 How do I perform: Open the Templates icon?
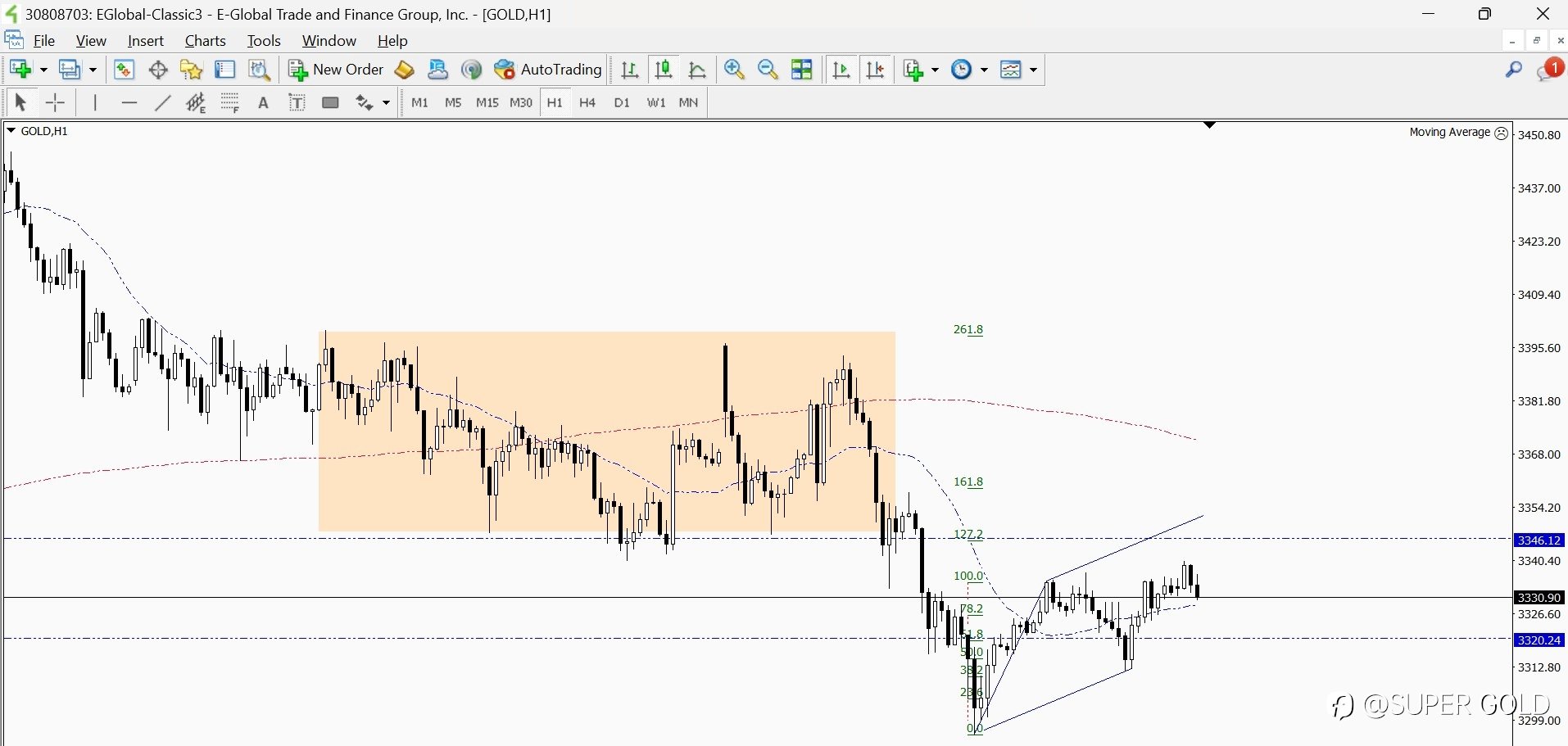pos(1012,70)
